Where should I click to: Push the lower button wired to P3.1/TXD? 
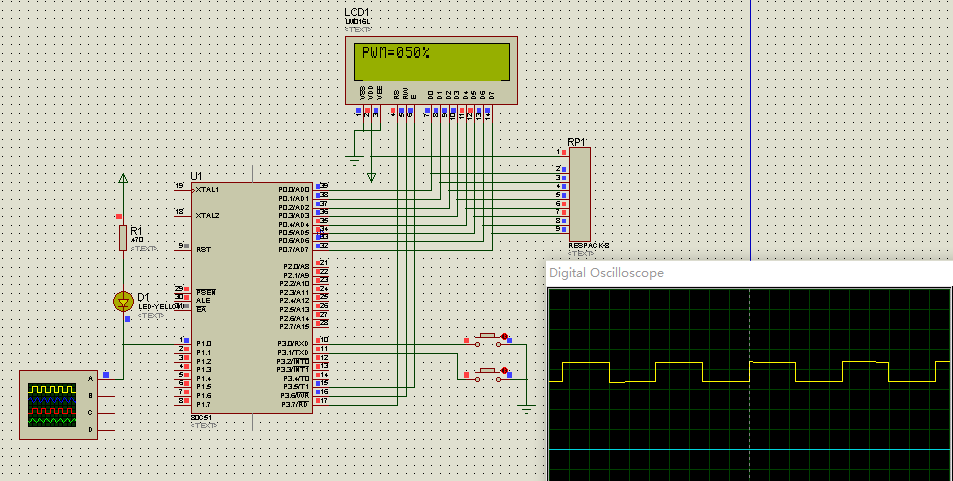coord(487,374)
